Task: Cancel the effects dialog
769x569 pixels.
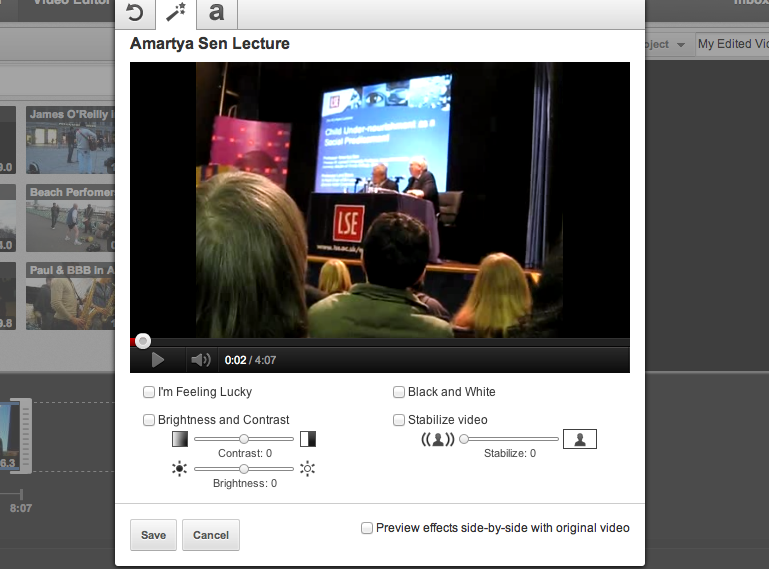Action: coord(211,535)
